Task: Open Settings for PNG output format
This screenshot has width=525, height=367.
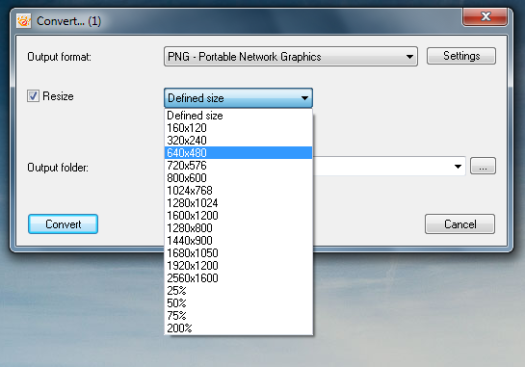Action: coord(461,56)
